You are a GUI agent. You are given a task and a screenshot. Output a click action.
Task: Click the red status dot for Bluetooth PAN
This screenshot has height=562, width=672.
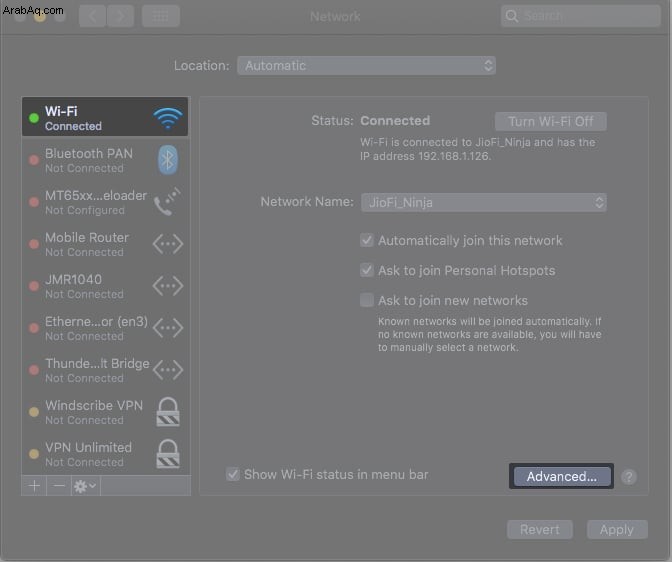coord(34,160)
